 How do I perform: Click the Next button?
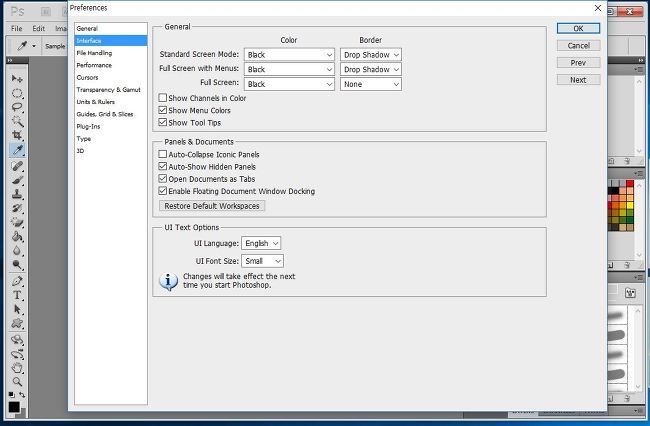pos(578,80)
